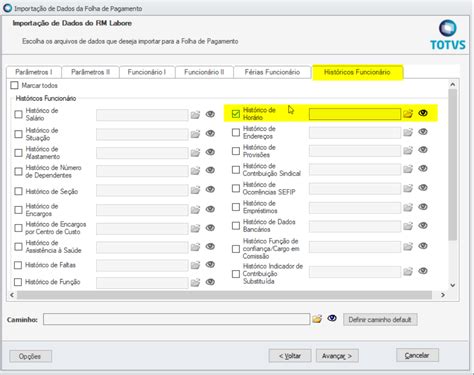Open folder icon for Histórico de Número de Dependentes
This screenshot has width=474, height=375.
tap(195, 171)
